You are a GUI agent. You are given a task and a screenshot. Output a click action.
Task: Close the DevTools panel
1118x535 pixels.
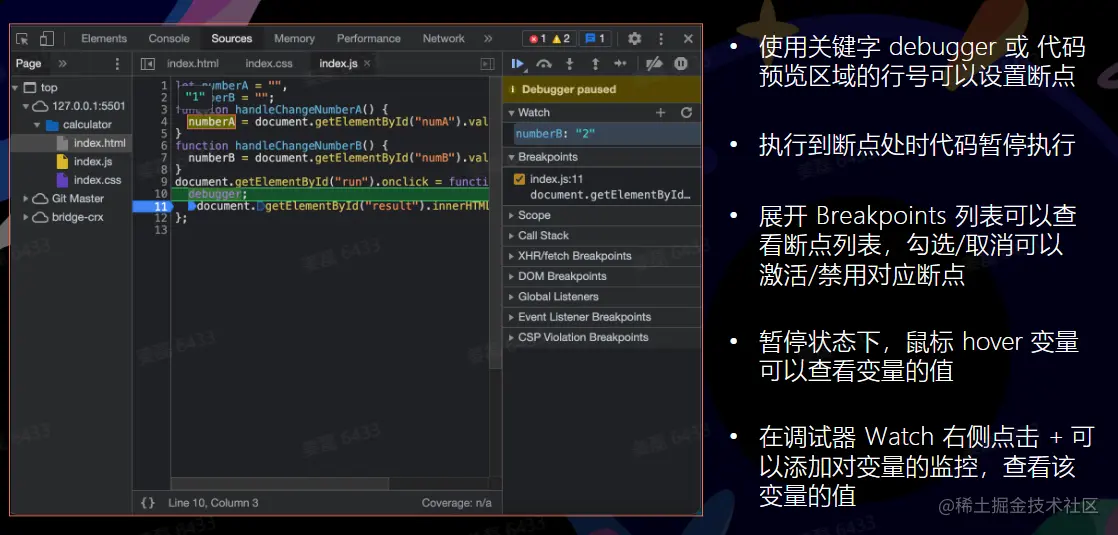(x=688, y=39)
